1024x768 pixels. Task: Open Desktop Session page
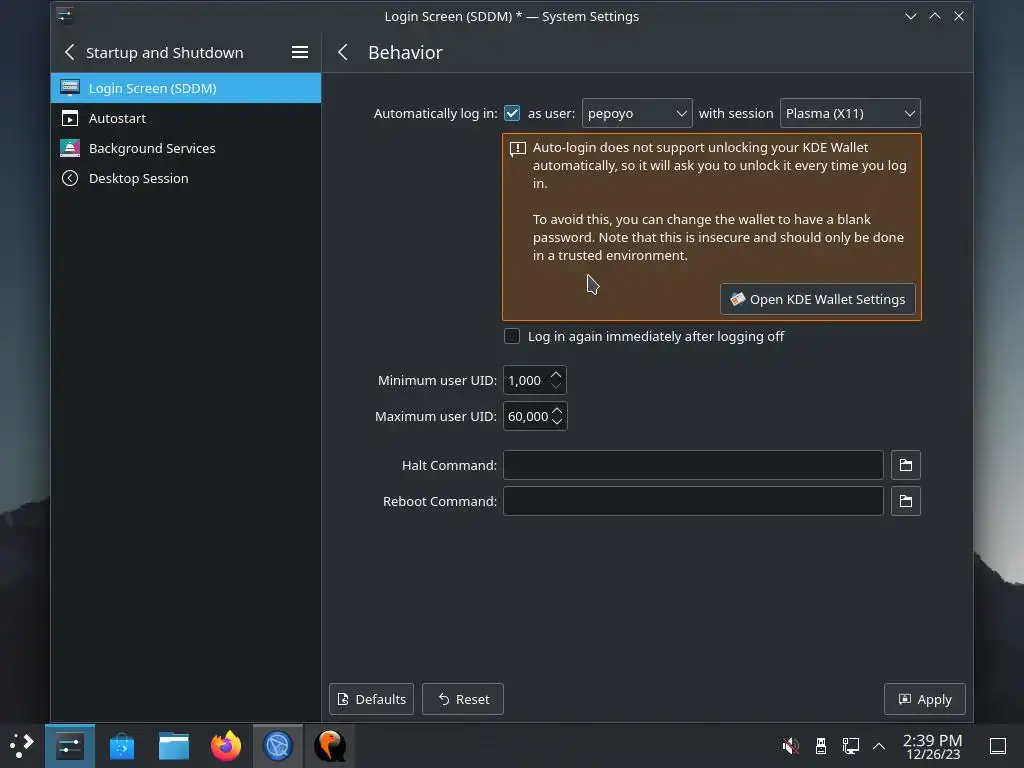pyautogui.click(x=185, y=178)
